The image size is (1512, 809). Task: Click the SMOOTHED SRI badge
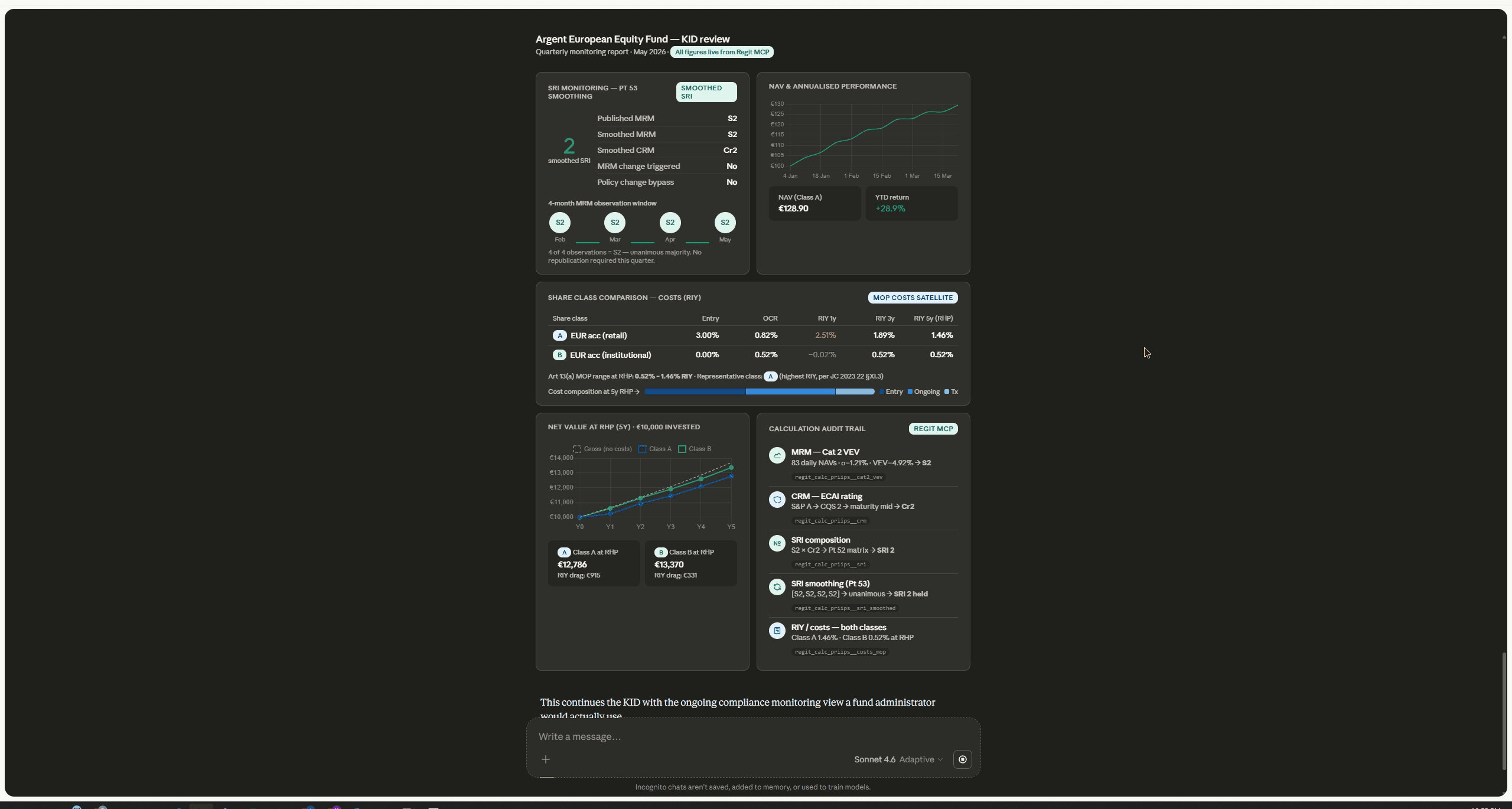click(706, 92)
